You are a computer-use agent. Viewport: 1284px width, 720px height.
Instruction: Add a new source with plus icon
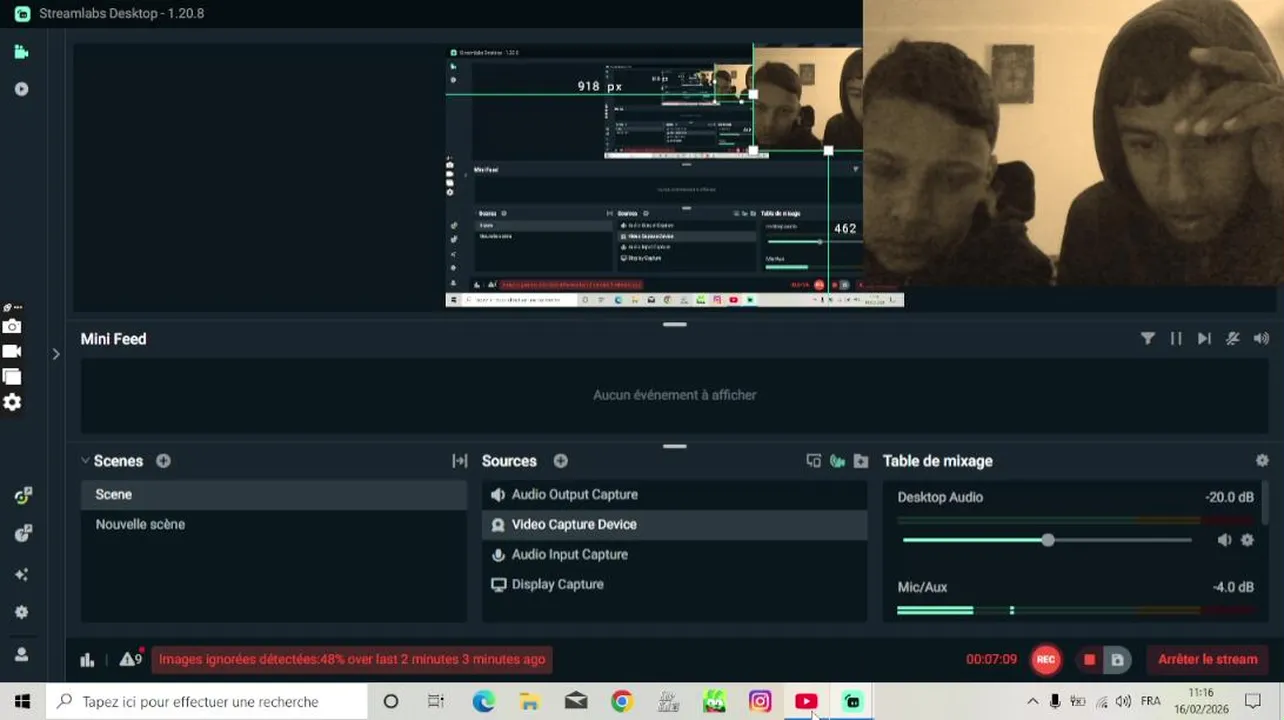(x=561, y=461)
